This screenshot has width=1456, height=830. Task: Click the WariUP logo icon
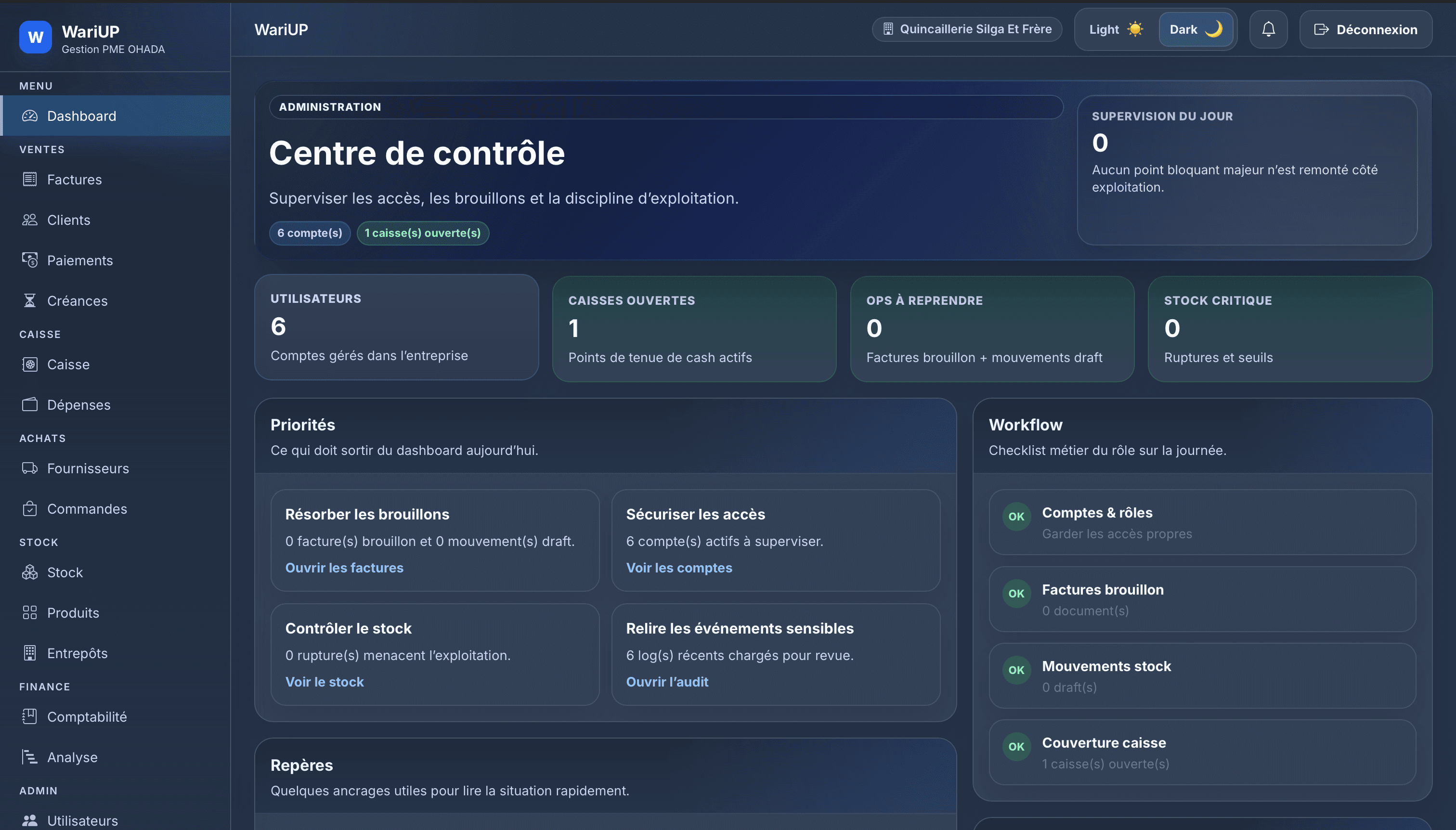pos(35,37)
